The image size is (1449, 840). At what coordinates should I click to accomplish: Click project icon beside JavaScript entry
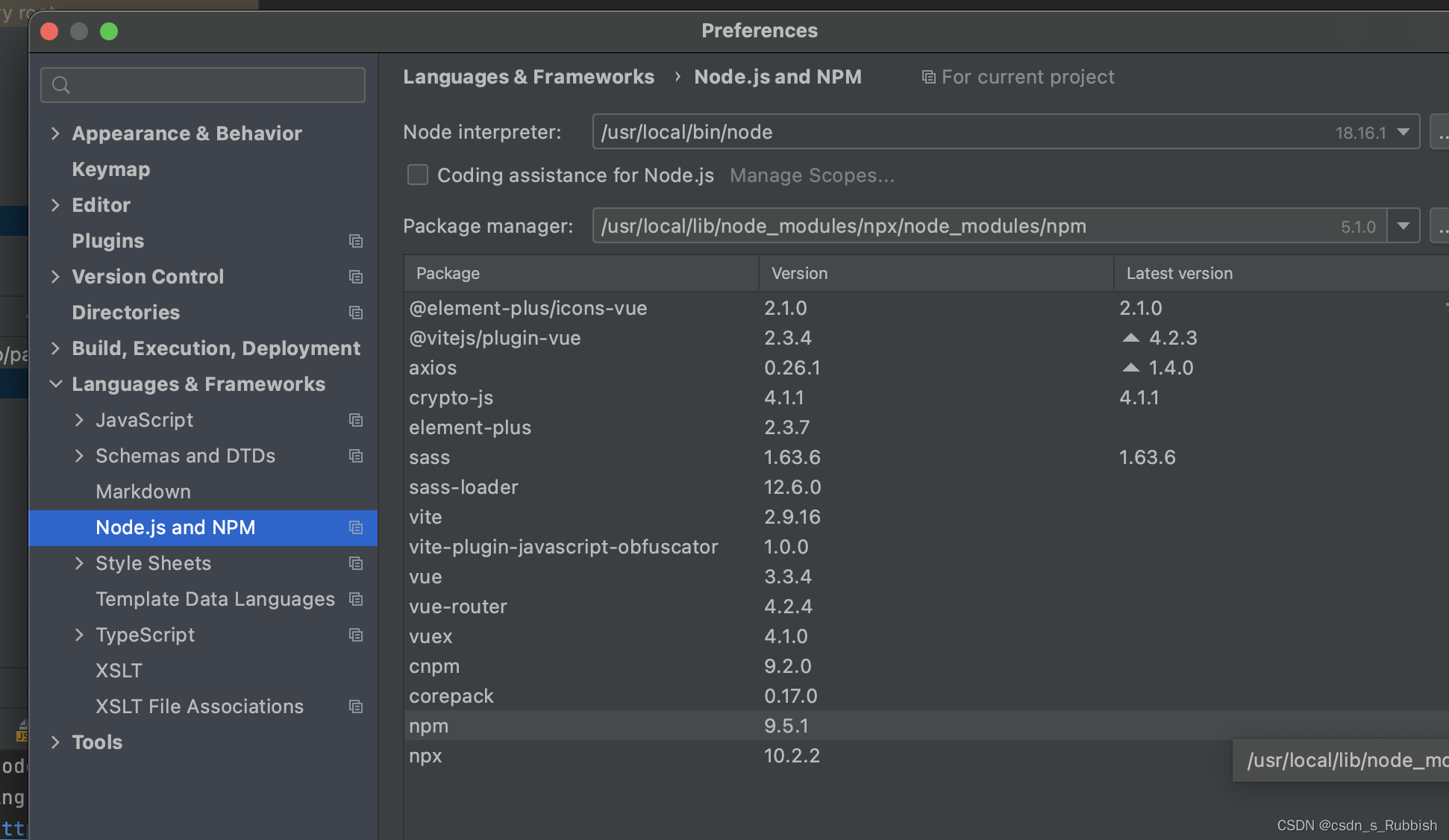pyautogui.click(x=356, y=420)
